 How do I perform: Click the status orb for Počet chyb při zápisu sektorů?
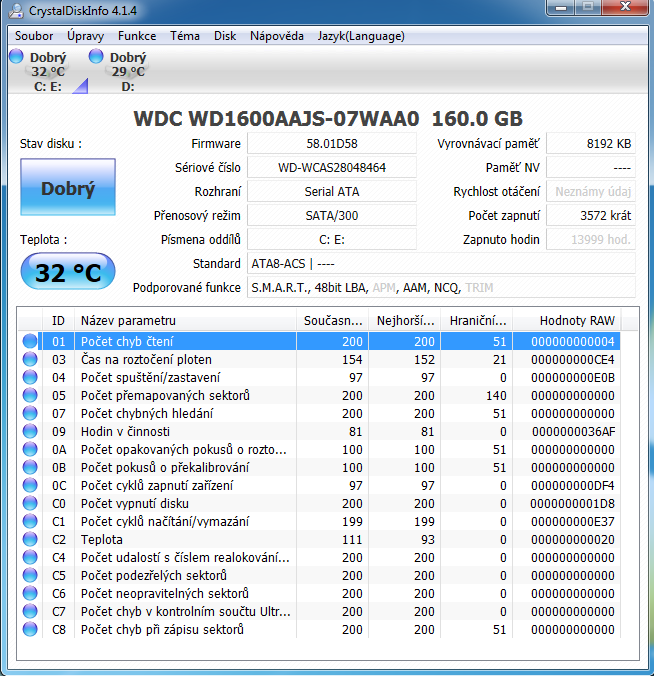[x=30, y=629]
